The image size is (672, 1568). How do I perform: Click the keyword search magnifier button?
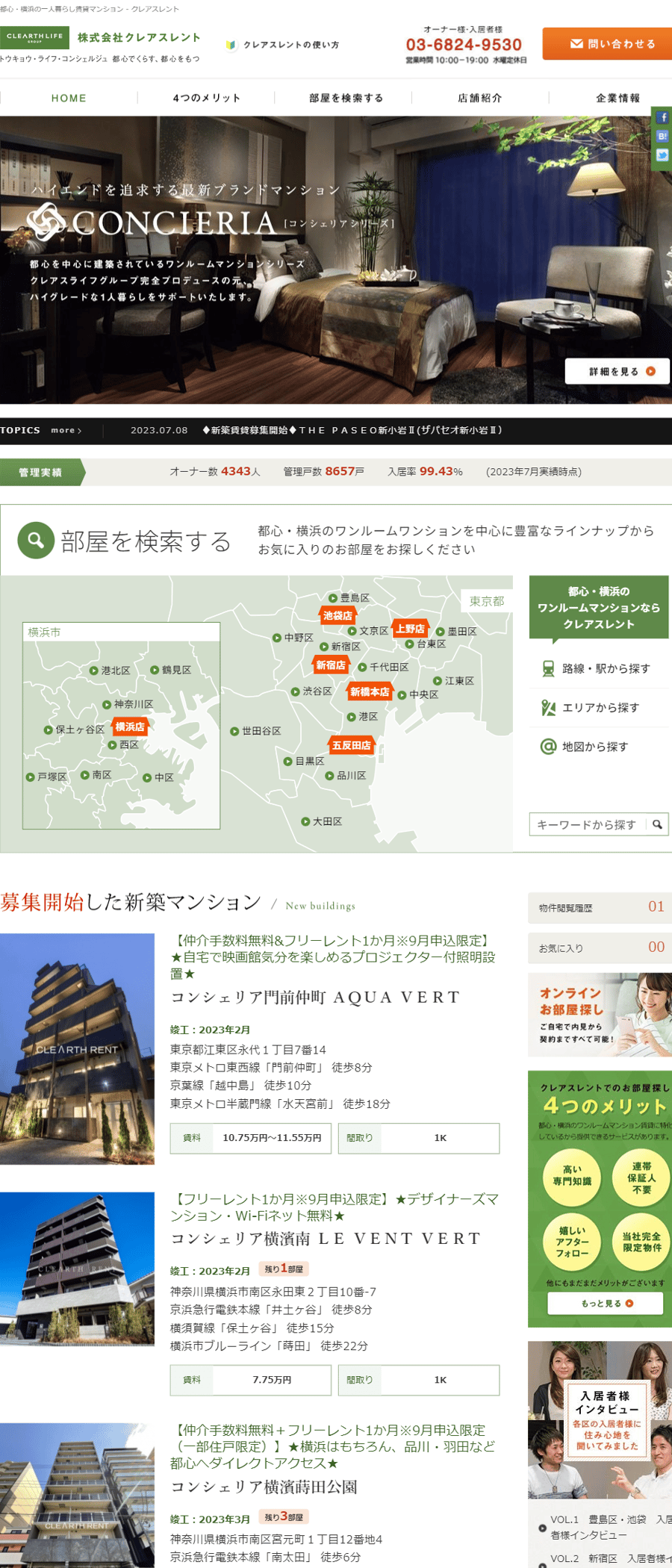657,824
